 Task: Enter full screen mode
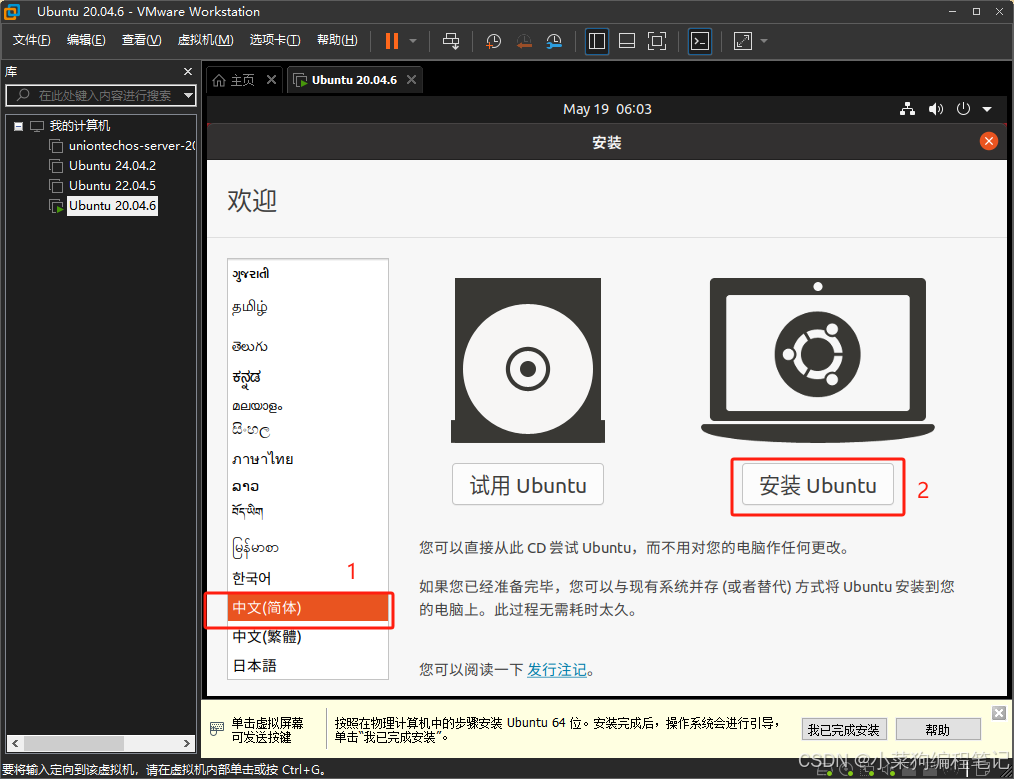[x=657, y=41]
